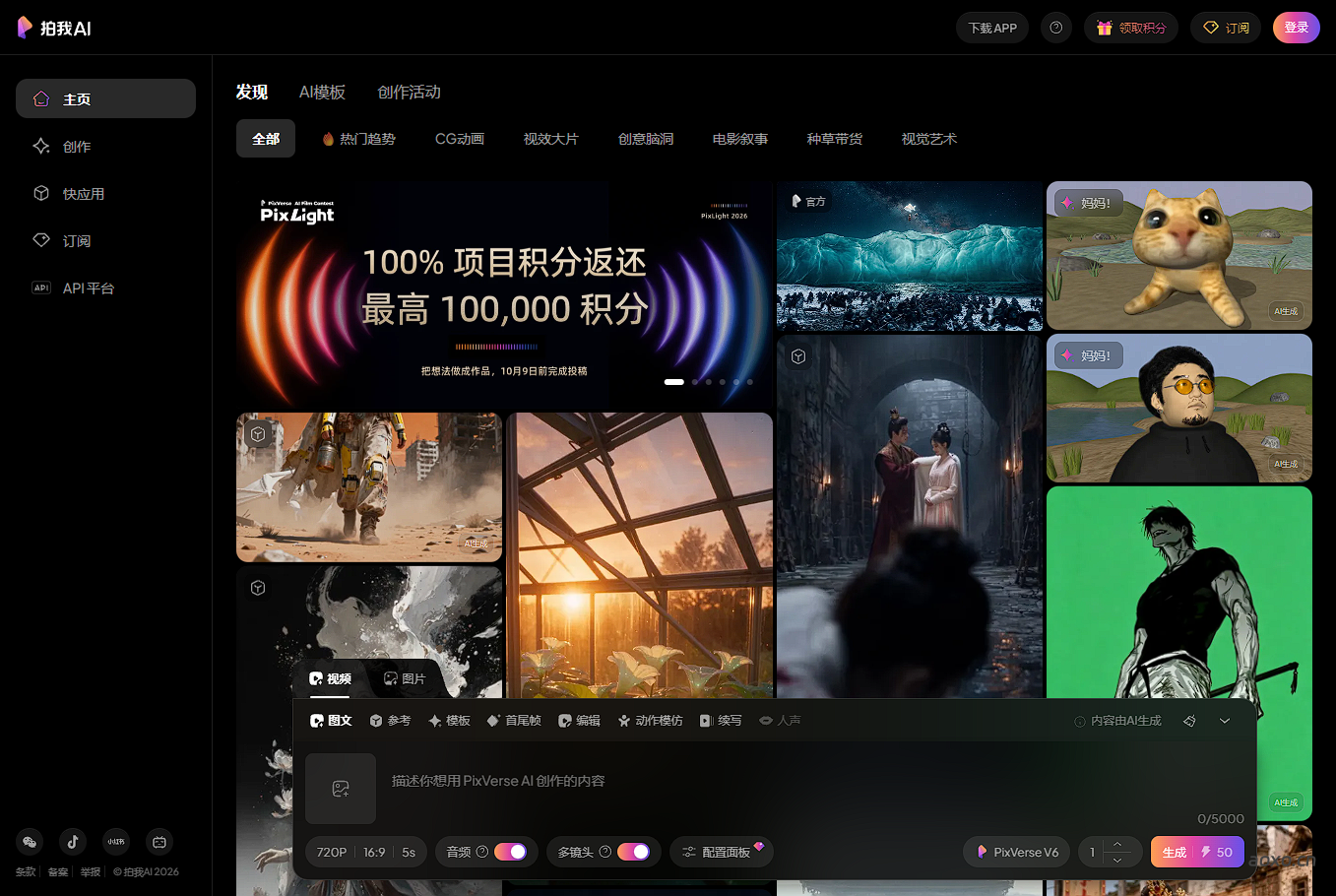Open help via the question mark icon in the header

click(x=1056, y=28)
